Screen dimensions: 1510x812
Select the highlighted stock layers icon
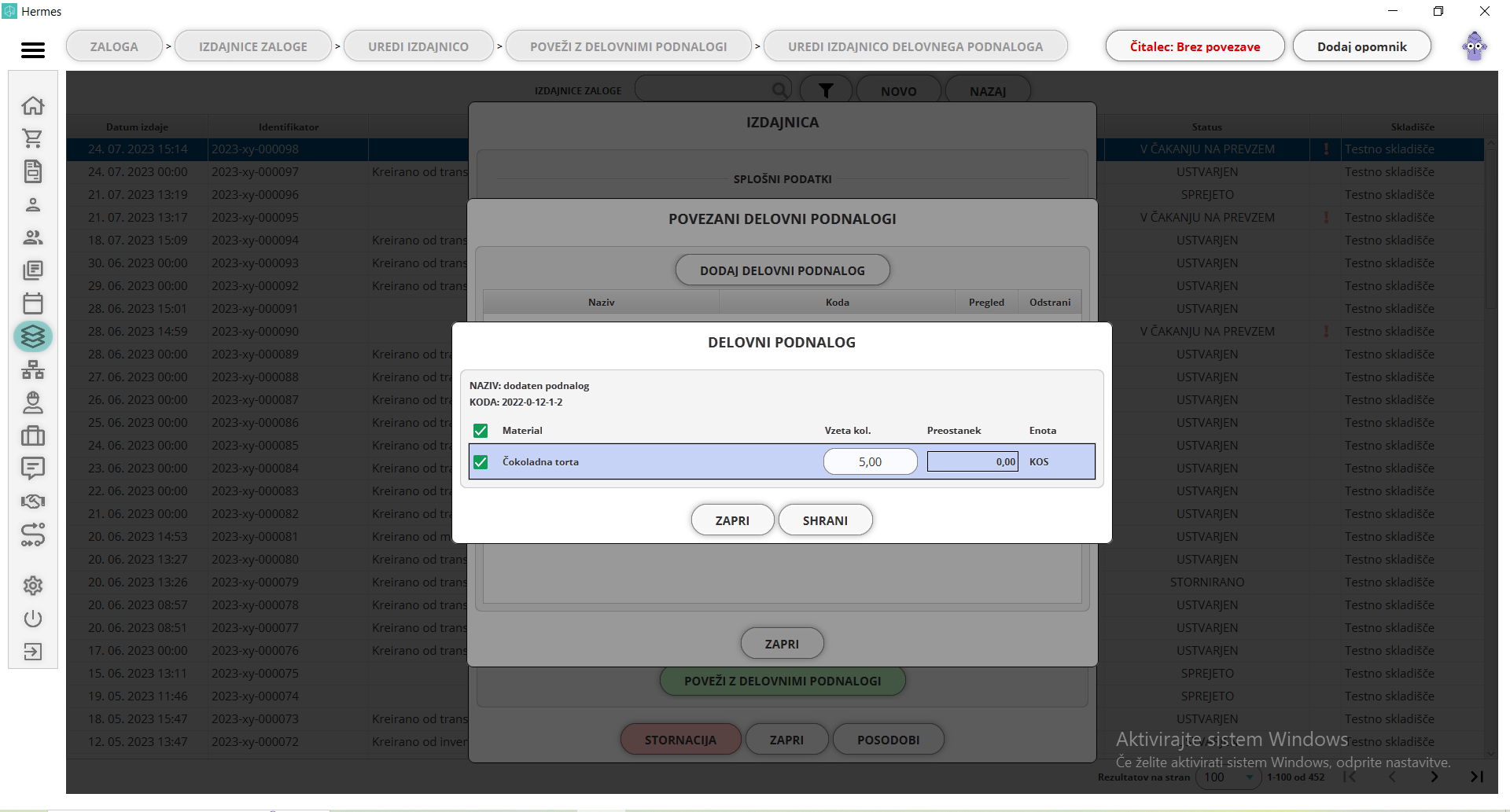coord(33,336)
